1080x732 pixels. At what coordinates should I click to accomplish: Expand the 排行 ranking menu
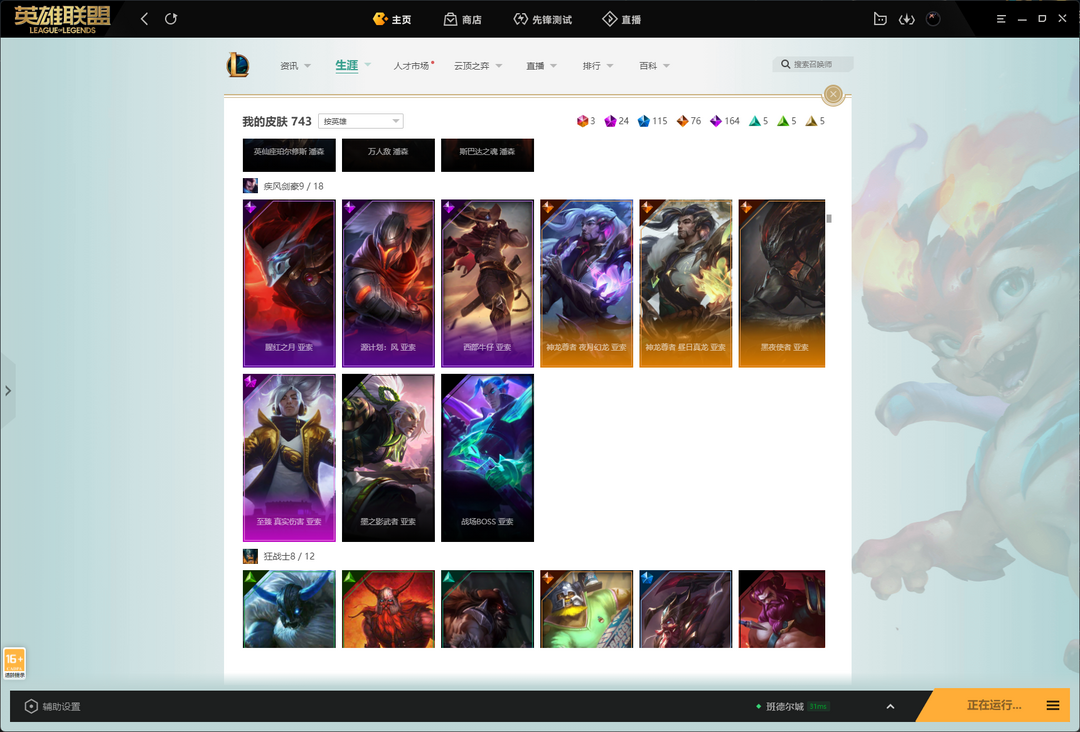point(598,66)
